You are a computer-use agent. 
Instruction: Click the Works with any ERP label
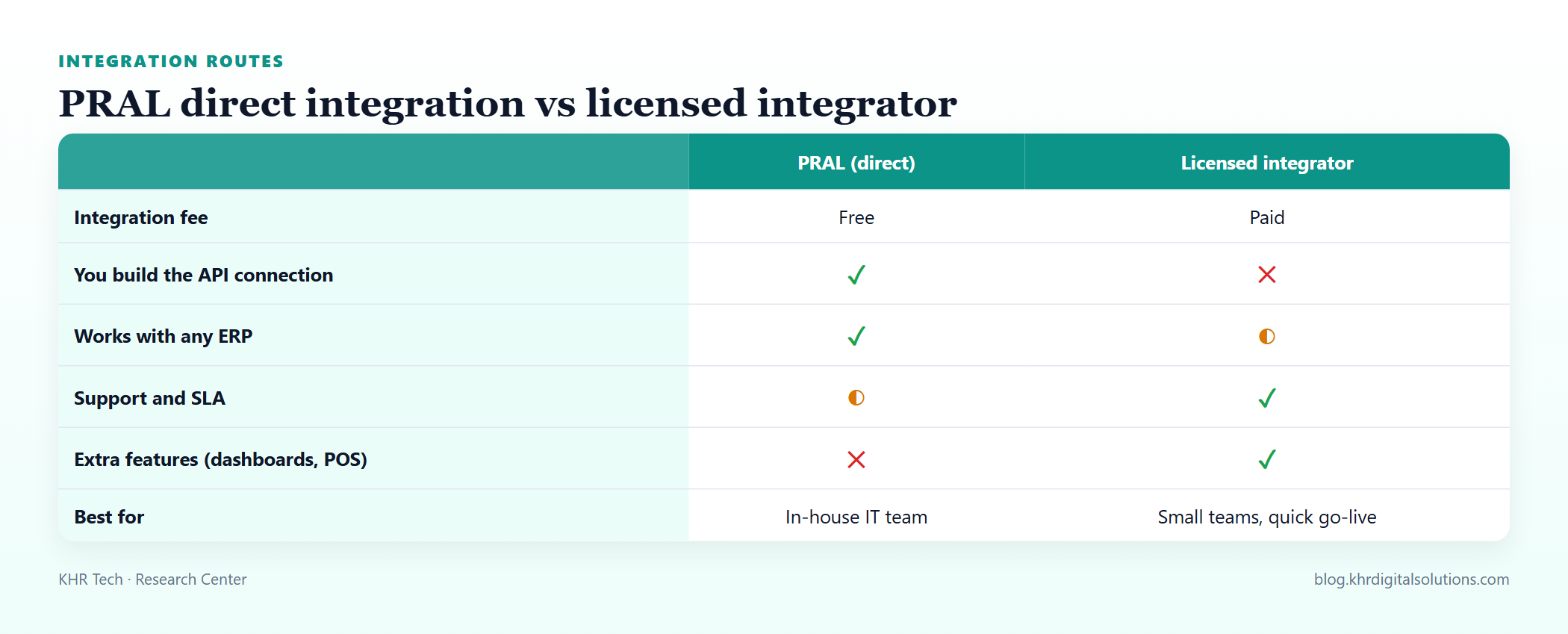[164, 336]
